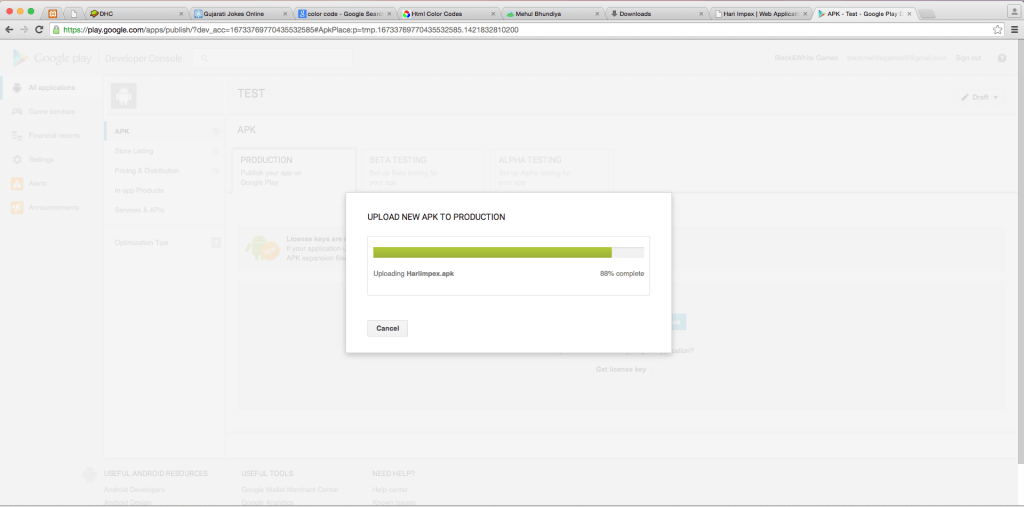
Task: Click the Store Listing status check icon
Action: 216,151
